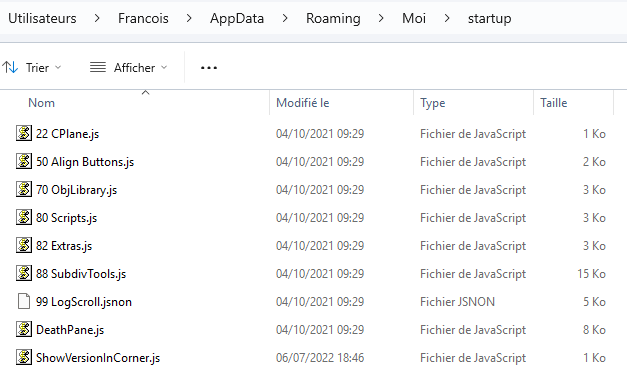The image size is (627, 385).
Task: Sort by the Modifié le column header
Action: pos(303,103)
